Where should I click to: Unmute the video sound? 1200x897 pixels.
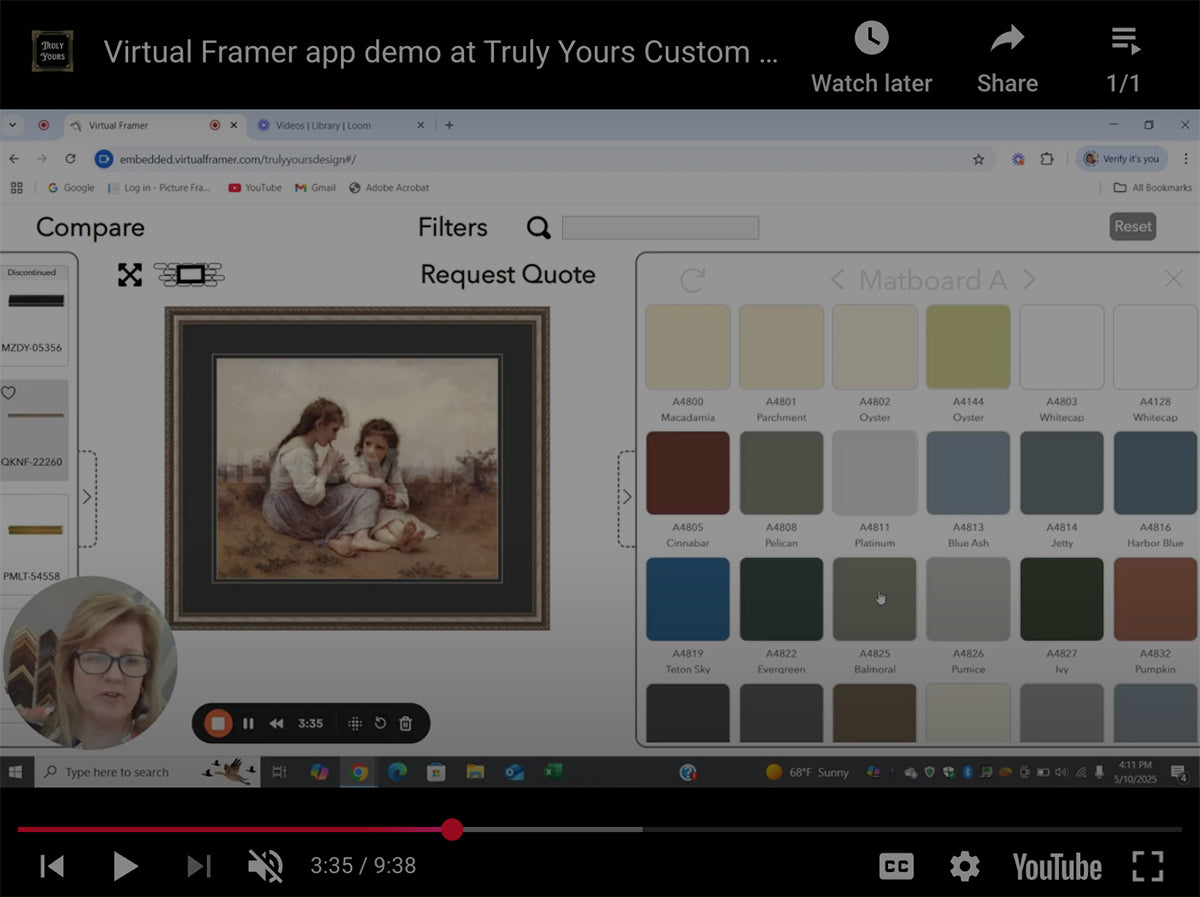click(265, 866)
